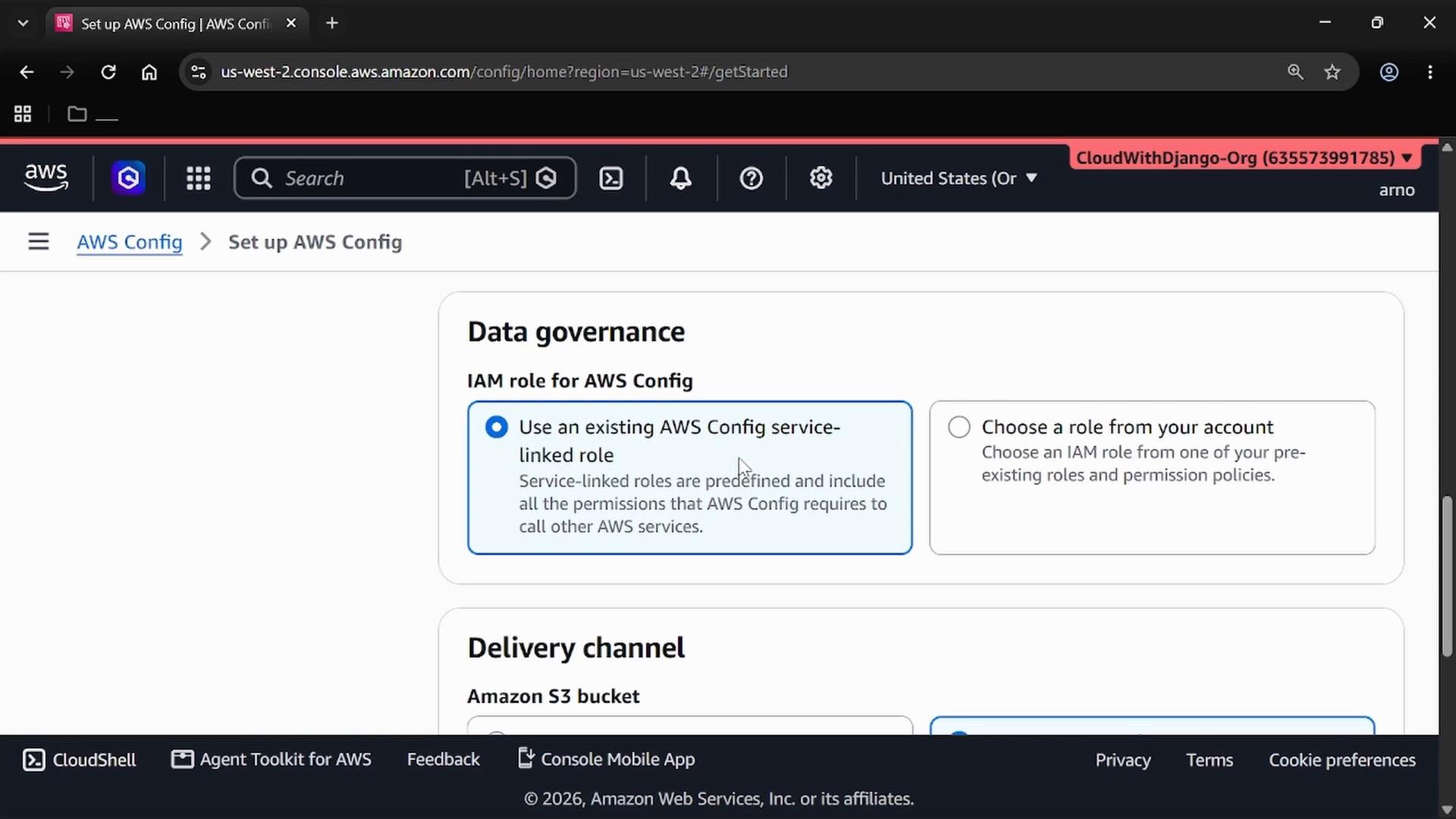Open the United States region dropdown
This screenshot has height=819, width=1456.
pos(959,178)
